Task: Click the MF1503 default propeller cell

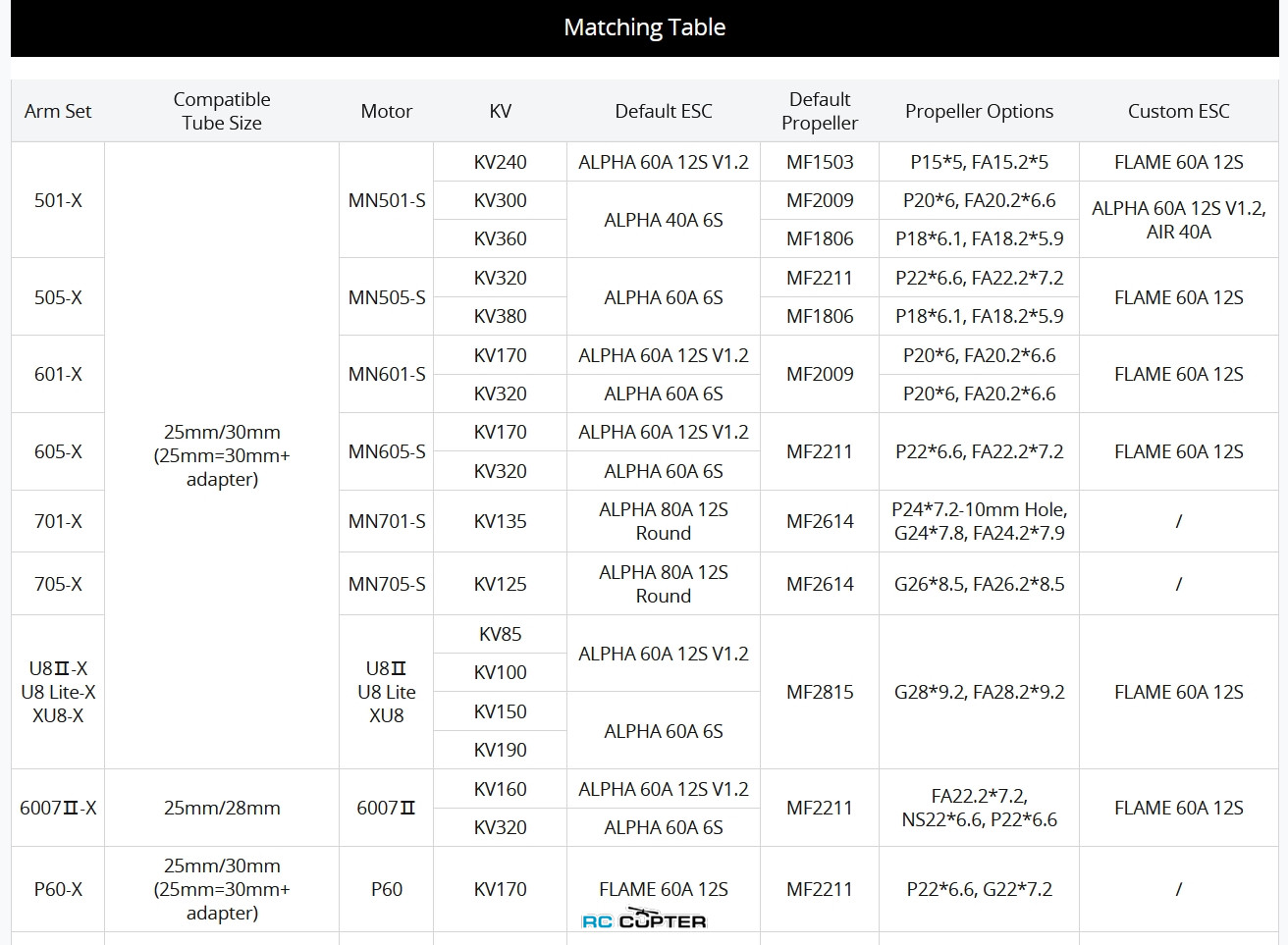Action: pos(820,162)
